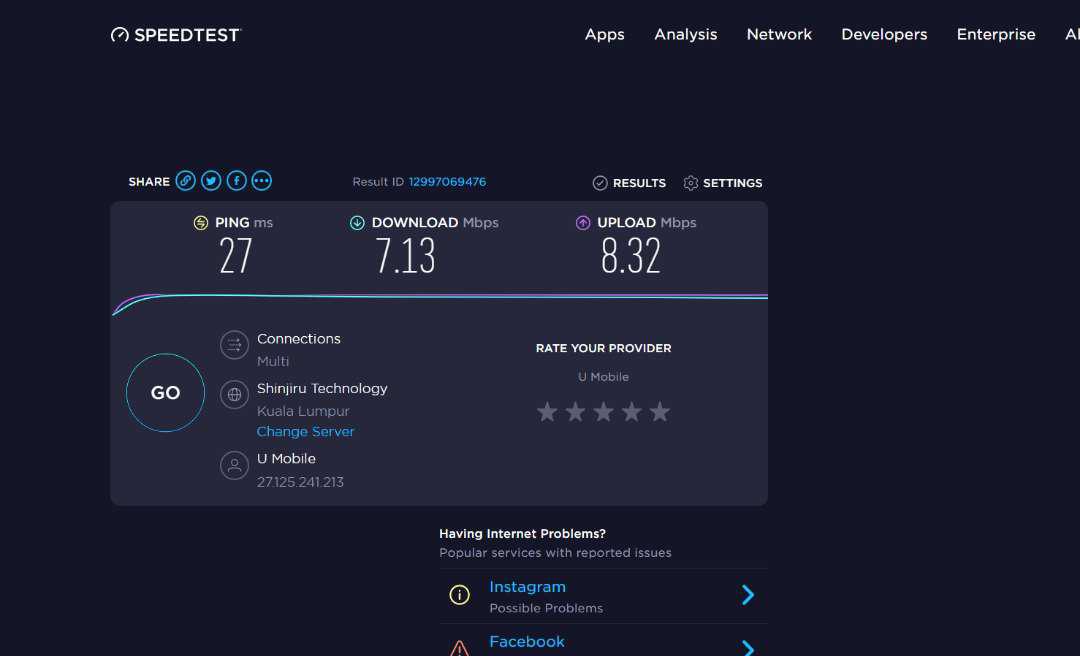Rate provider three stars

click(x=603, y=412)
